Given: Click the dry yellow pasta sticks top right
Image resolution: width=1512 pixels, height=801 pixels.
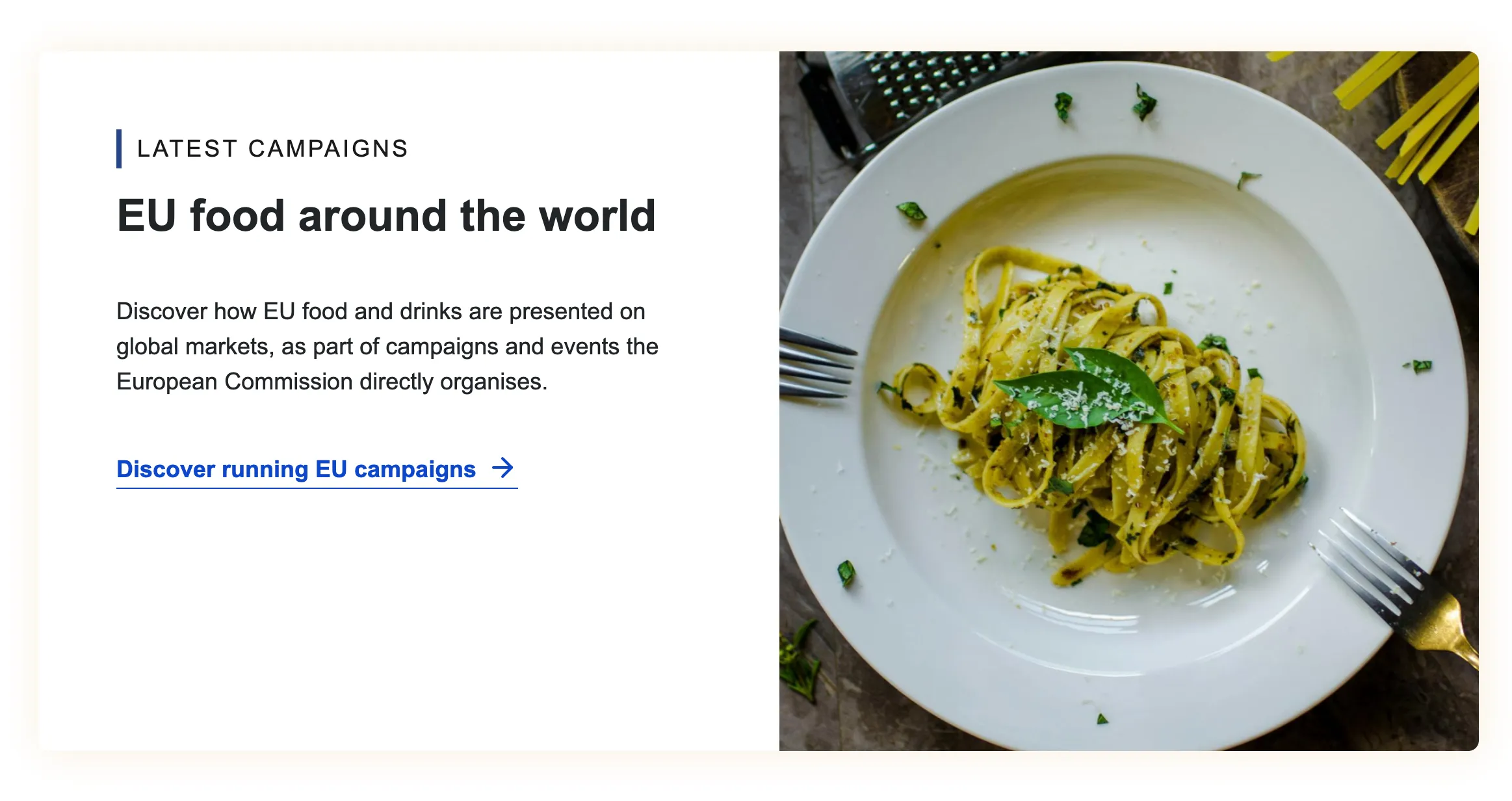Looking at the screenshot, I should tap(1430, 117).
